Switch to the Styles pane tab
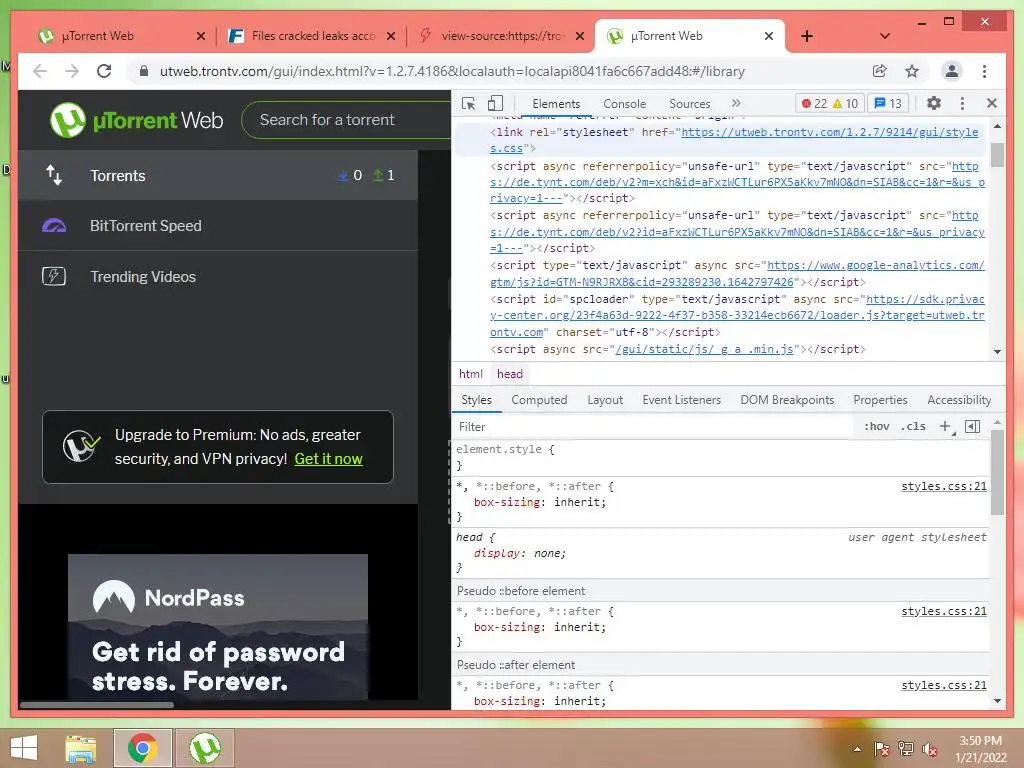 pos(476,400)
